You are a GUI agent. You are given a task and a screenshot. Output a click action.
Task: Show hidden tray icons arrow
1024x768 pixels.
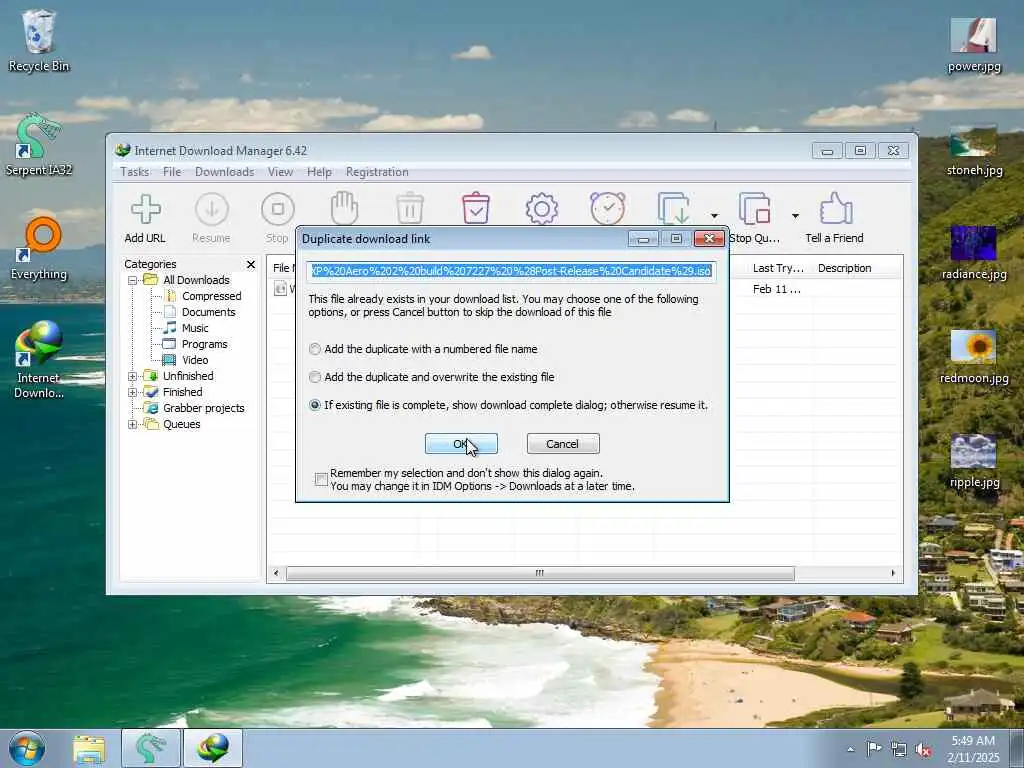[850, 749]
